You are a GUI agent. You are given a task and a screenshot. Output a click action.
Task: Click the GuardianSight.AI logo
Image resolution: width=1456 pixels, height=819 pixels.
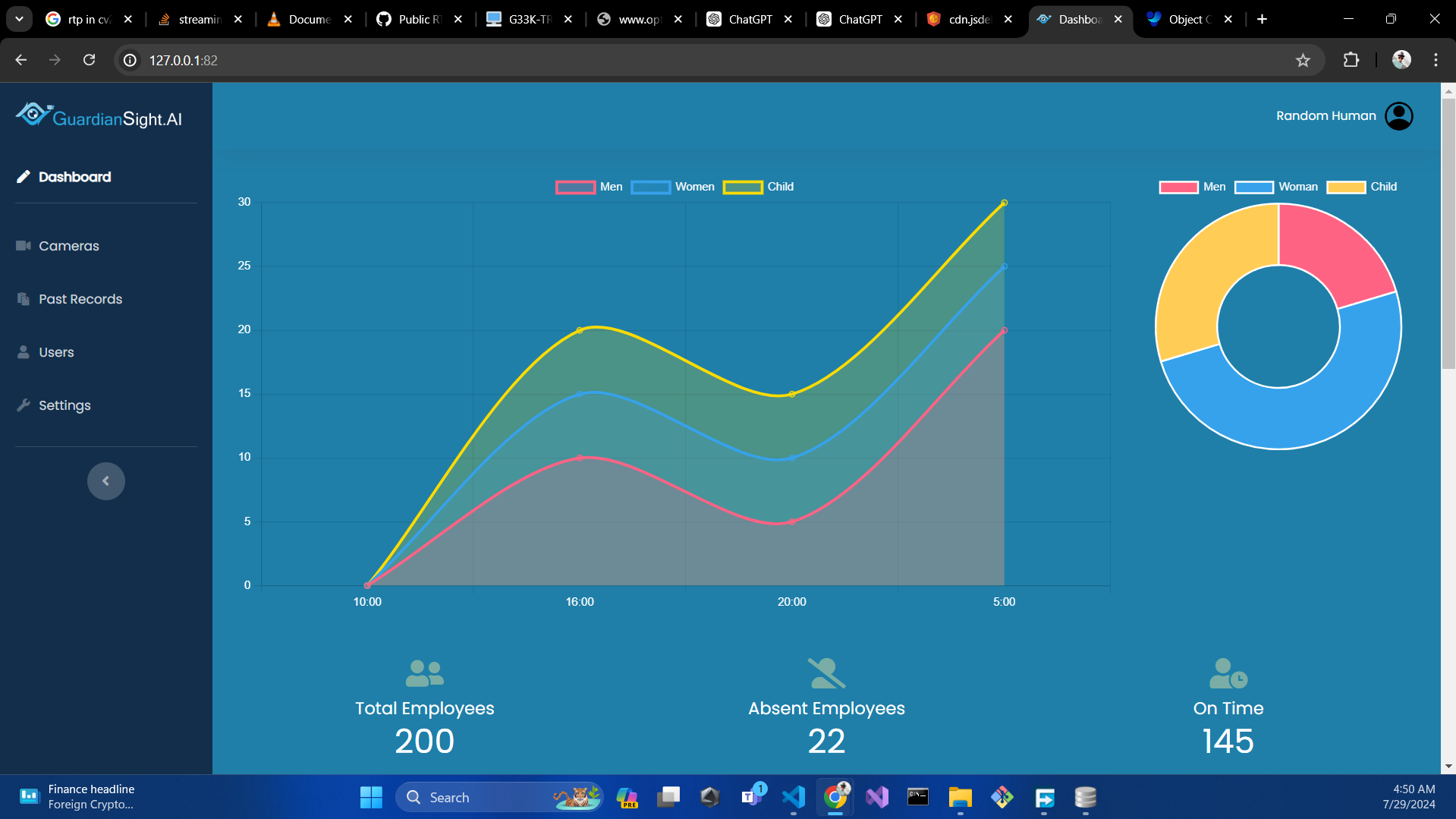point(98,115)
